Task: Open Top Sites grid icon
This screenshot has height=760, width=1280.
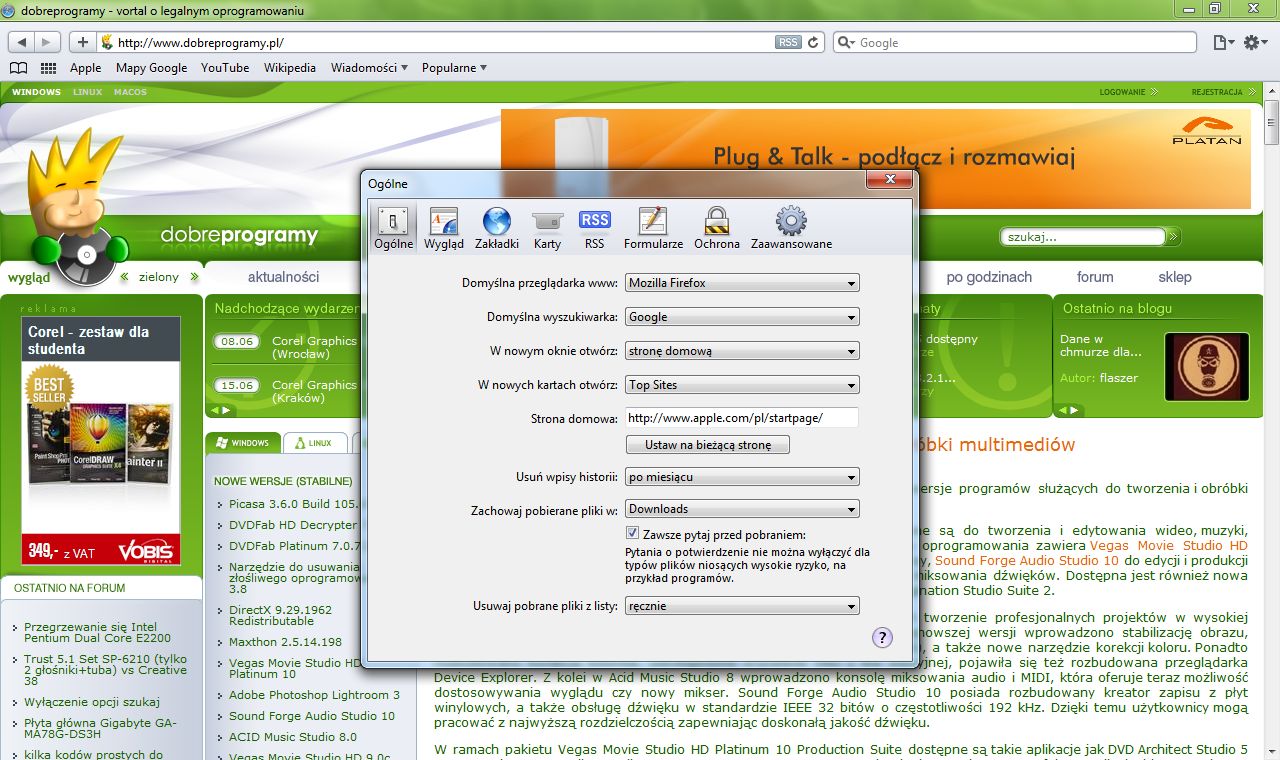Action: coord(48,68)
